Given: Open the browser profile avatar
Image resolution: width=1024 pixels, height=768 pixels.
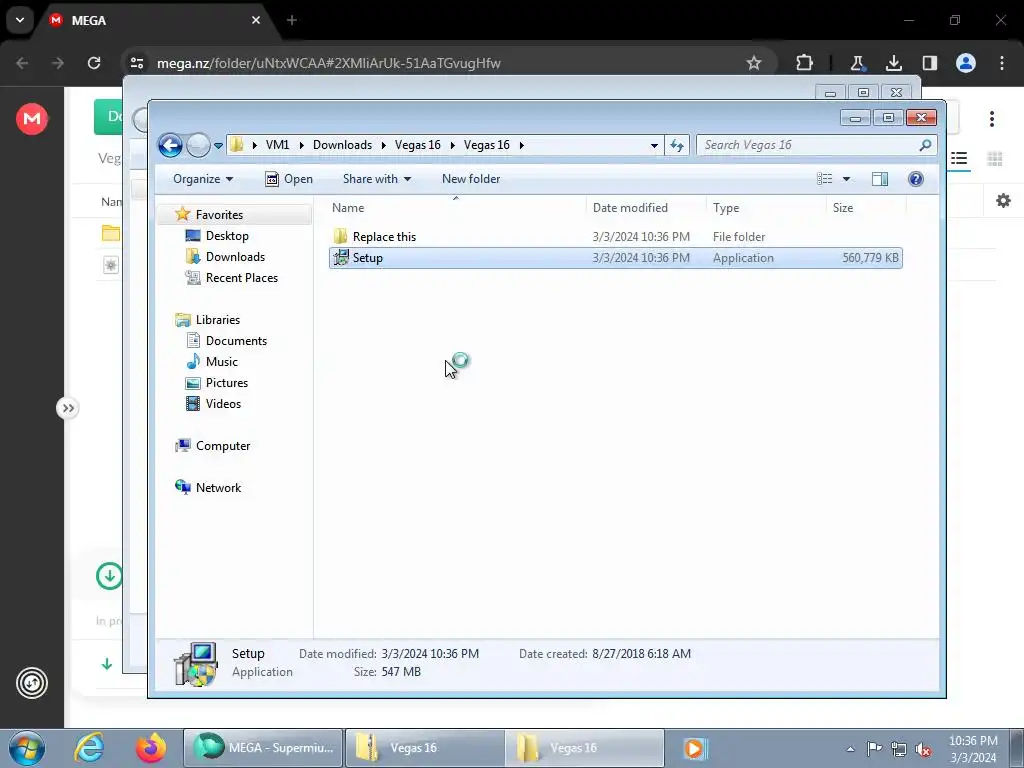Looking at the screenshot, I should [966, 63].
